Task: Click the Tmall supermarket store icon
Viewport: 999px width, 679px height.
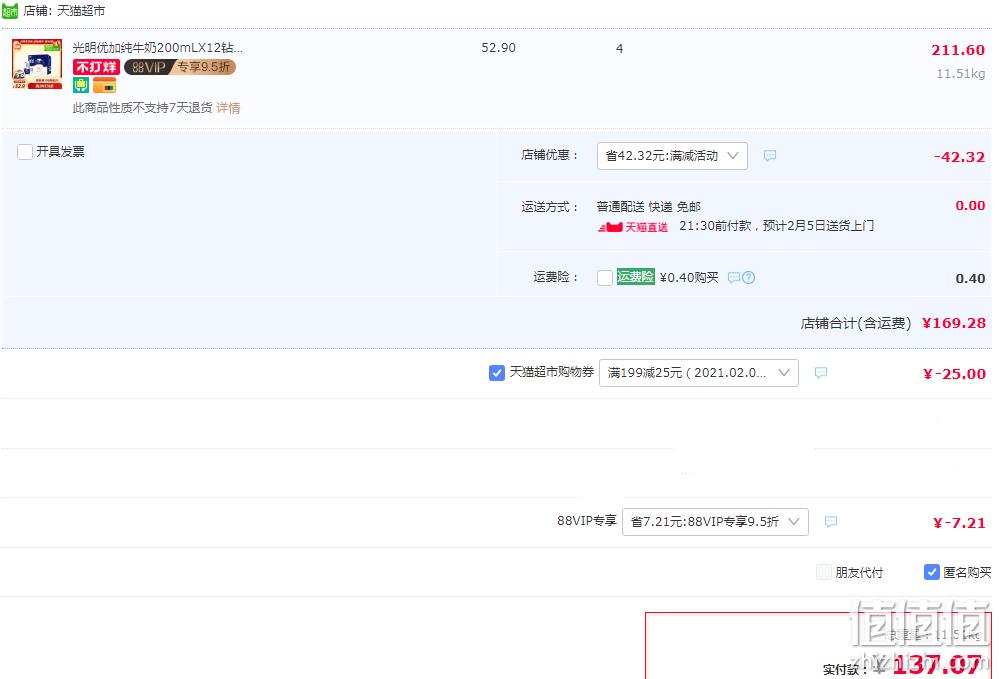Action: (10, 11)
